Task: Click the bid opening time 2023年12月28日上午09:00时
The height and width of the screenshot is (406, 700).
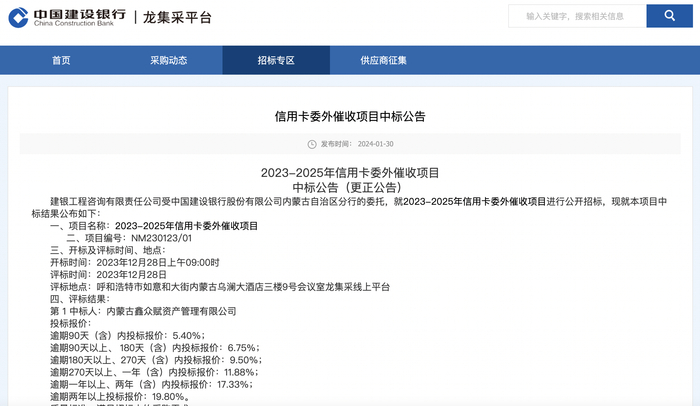Action: 158,263
